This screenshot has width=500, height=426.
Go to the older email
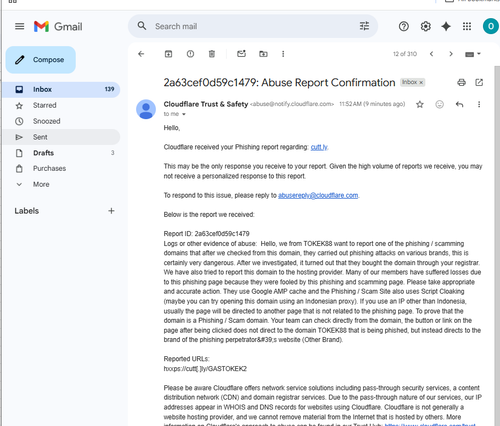(x=451, y=54)
